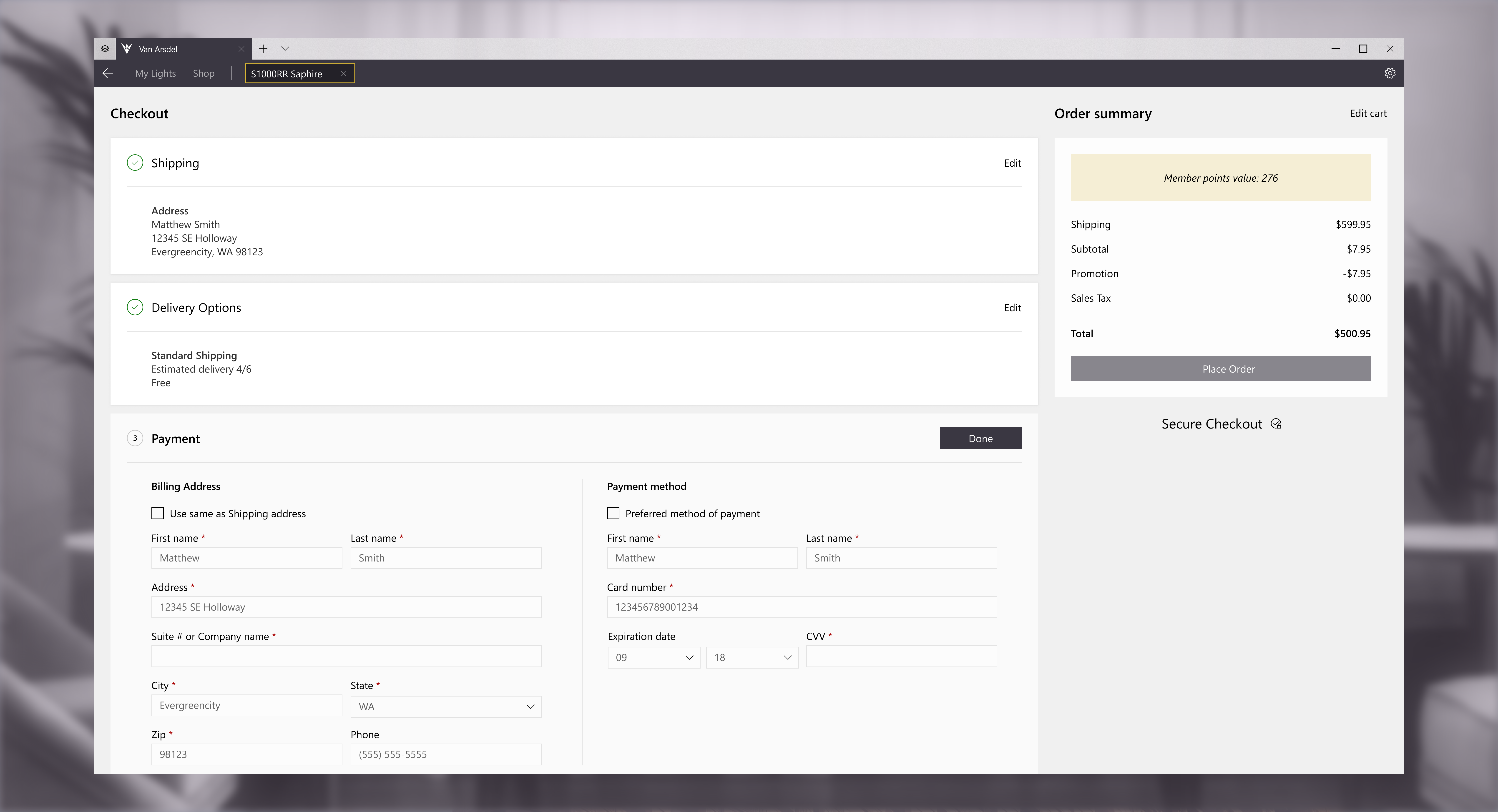Image resolution: width=1498 pixels, height=812 pixels.
Task: Check Preferred method of payment
Action: (x=613, y=513)
